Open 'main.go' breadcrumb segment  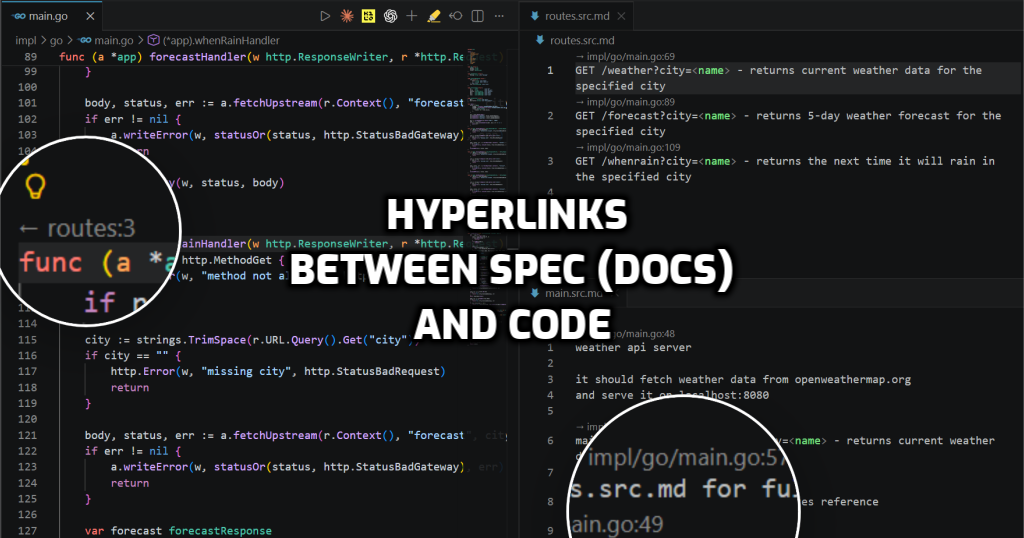pyautogui.click(x=114, y=40)
